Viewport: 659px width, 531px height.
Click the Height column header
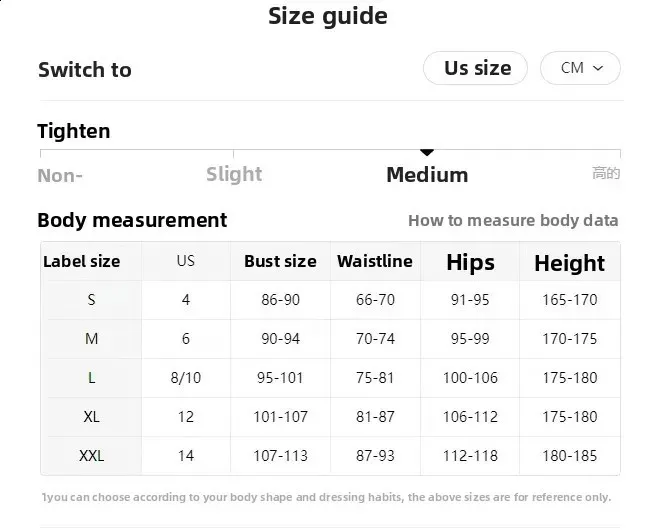pos(569,263)
